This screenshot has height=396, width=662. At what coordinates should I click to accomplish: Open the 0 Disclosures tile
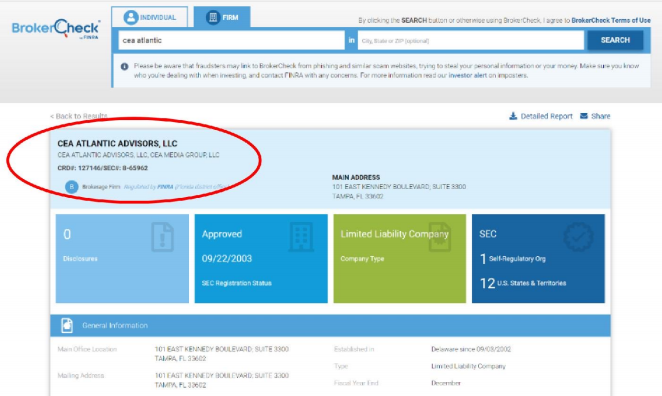pos(122,258)
